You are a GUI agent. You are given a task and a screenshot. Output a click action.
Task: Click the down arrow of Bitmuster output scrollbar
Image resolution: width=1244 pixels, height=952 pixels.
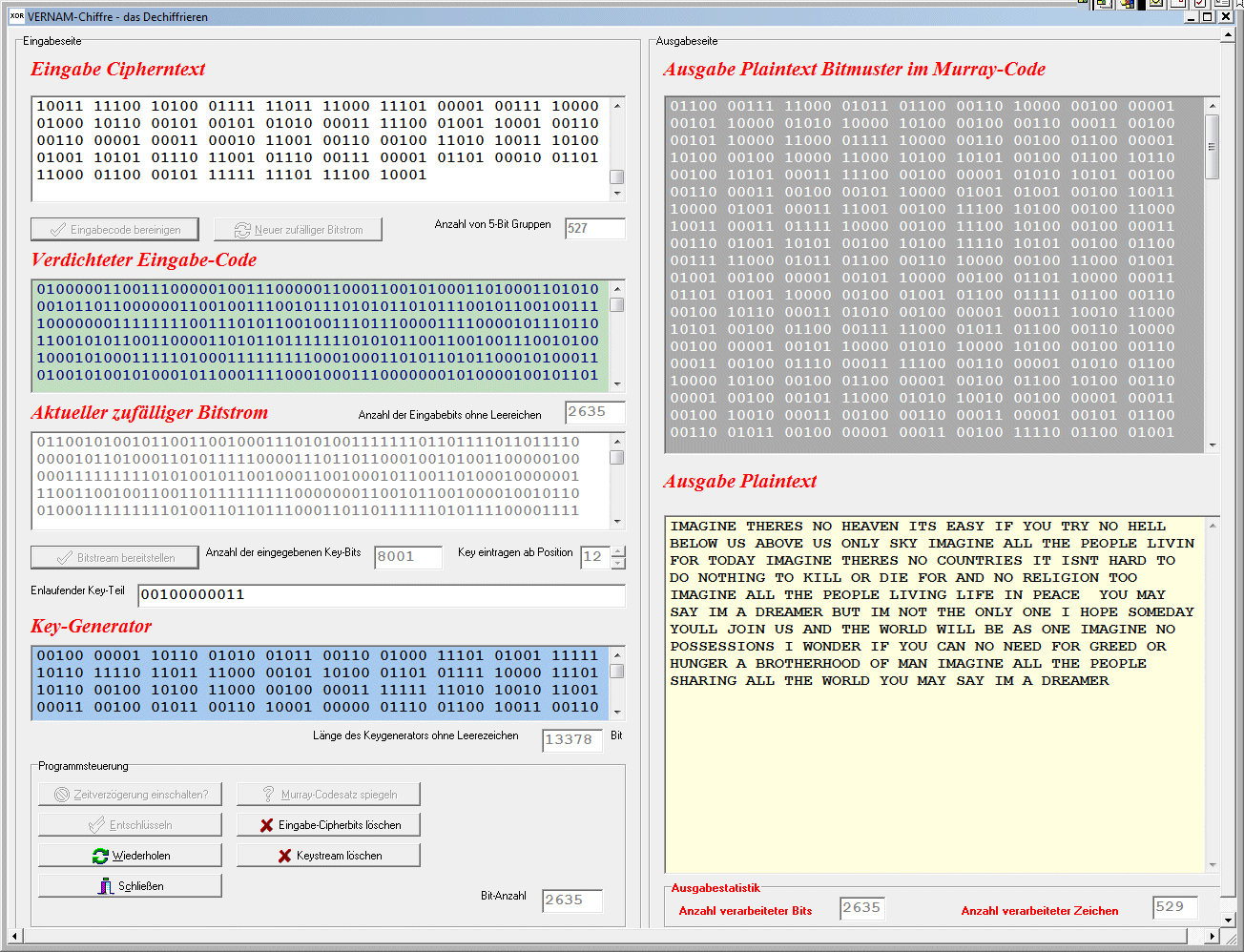tap(1213, 445)
